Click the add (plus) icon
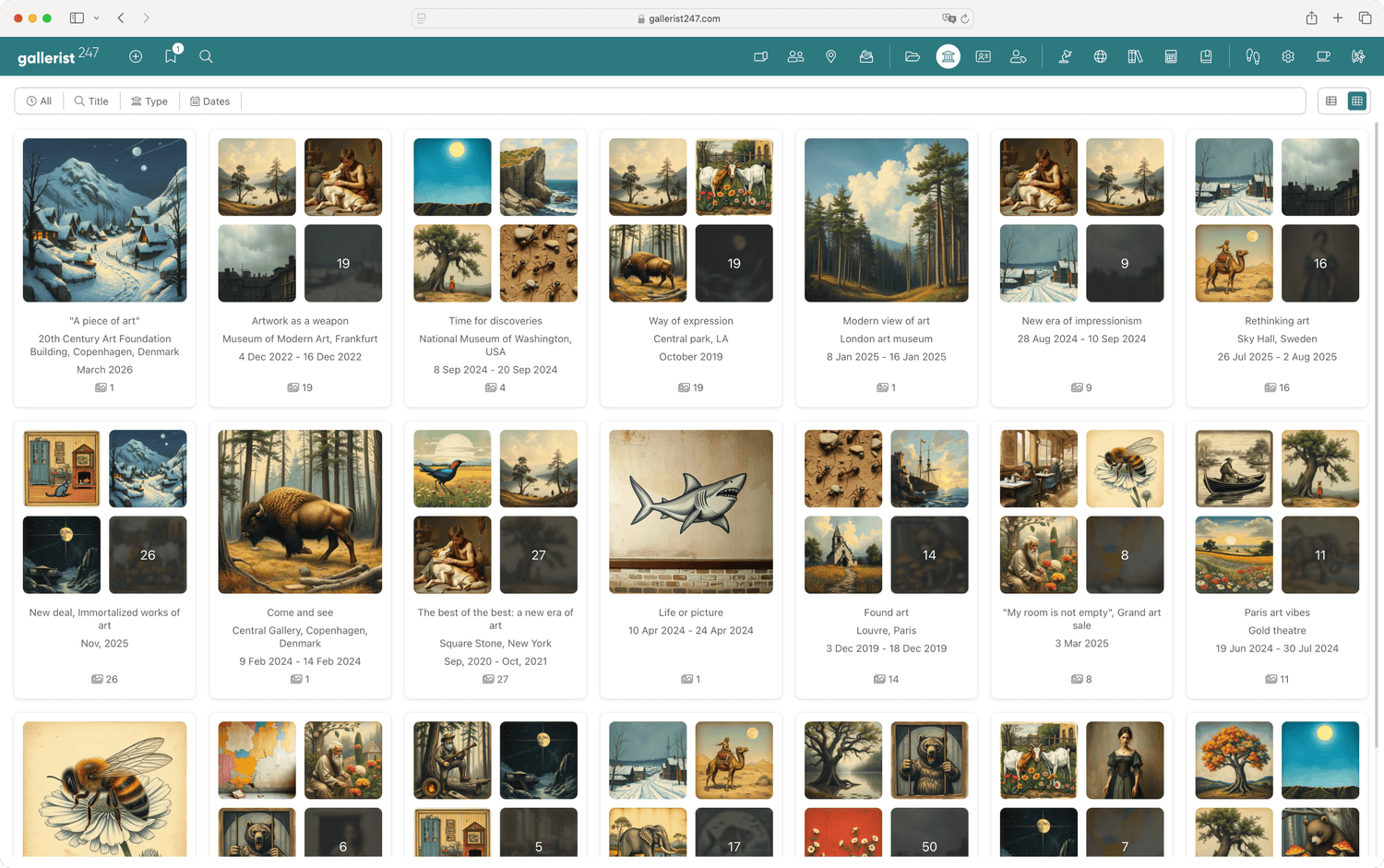The height and width of the screenshot is (868, 1384). [x=136, y=56]
